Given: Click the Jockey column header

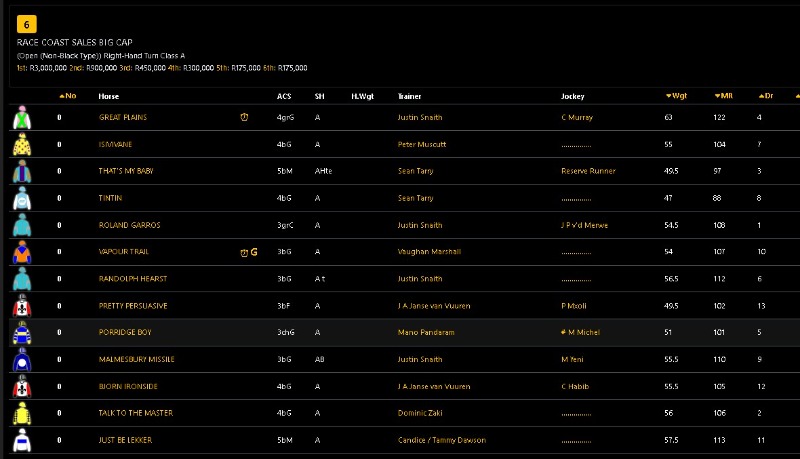Looking at the screenshot, I should (x=573, y=96).
